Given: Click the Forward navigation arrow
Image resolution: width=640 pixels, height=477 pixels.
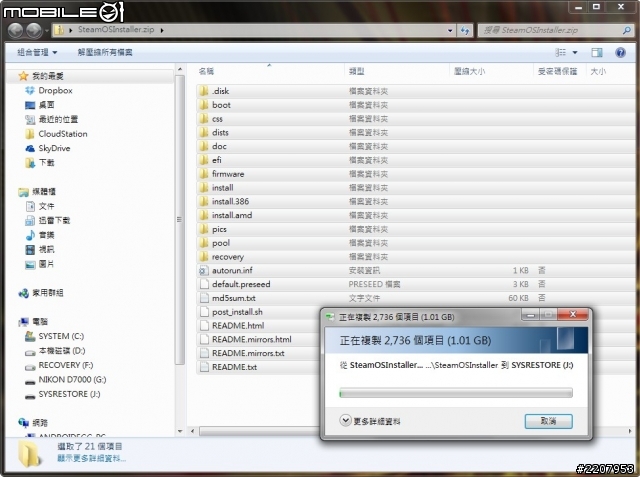Looking at the screenshot, I should (x=34, y=30).
